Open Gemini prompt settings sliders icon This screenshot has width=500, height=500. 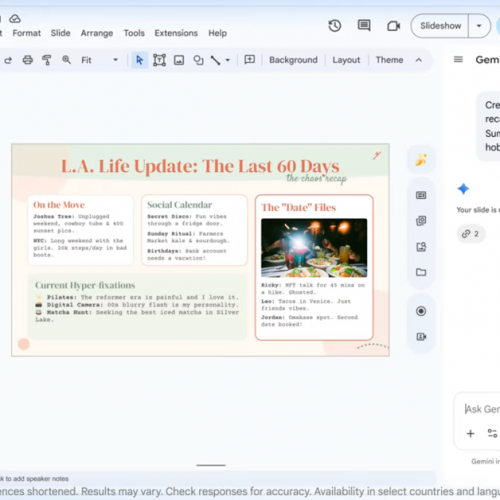[x=492, y=433]
